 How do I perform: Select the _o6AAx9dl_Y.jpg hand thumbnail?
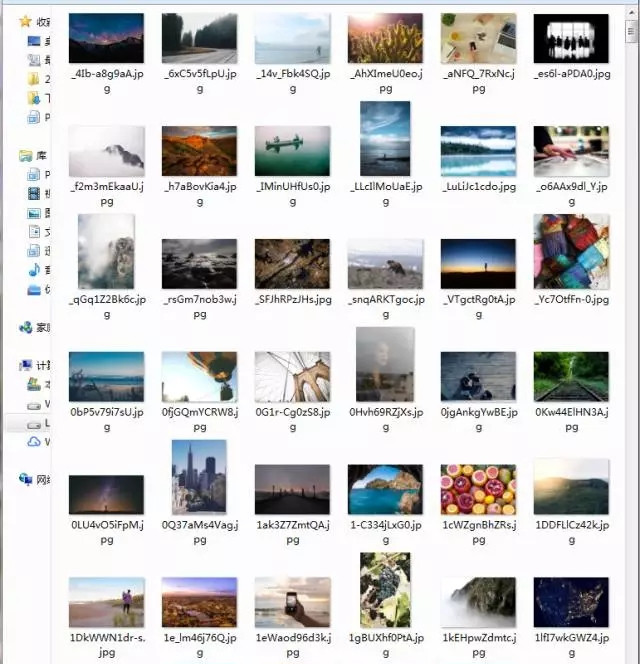571,151
